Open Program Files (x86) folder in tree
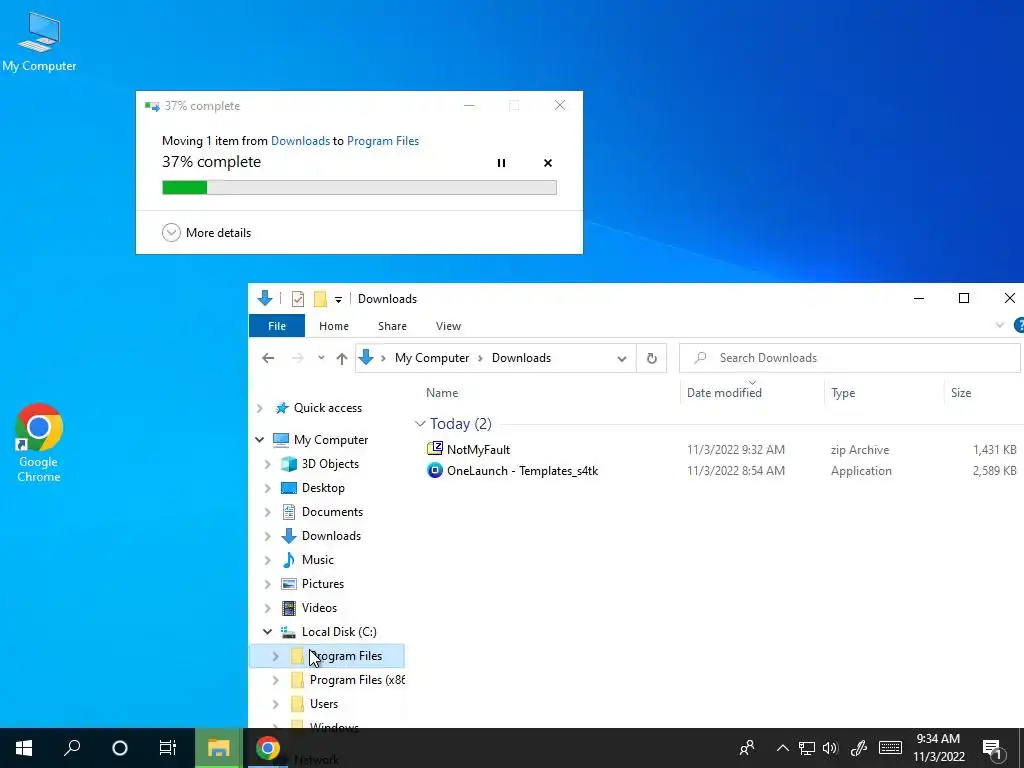The image size is (1024, 768). (x=357, y=680)
